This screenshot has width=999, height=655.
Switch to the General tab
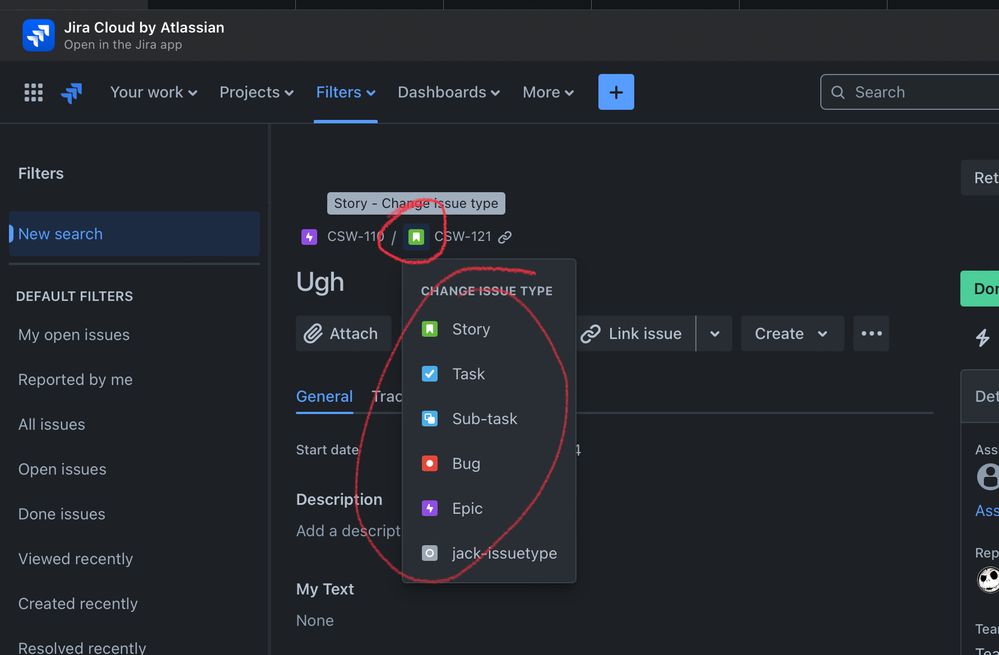(324, 396)
